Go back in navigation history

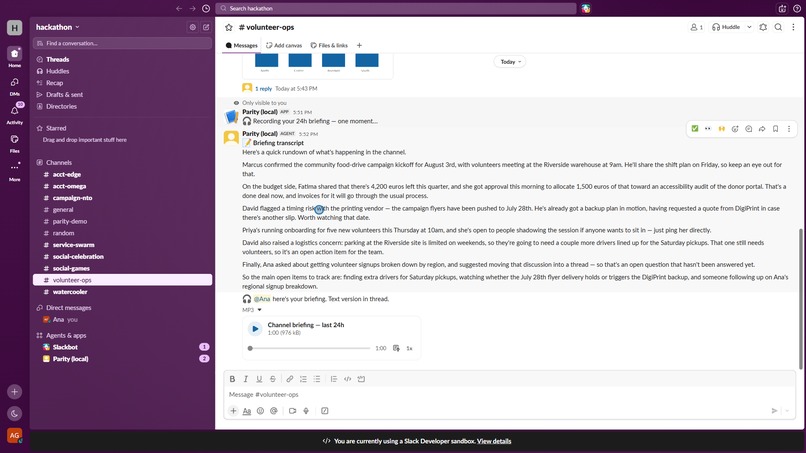coord(179,8)
